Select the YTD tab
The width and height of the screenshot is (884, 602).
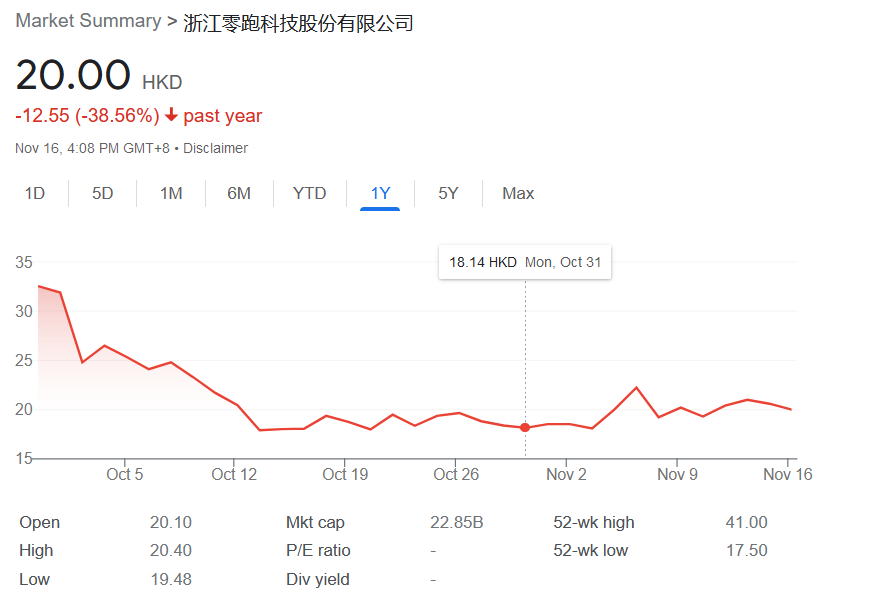click(x=309, y=193)
